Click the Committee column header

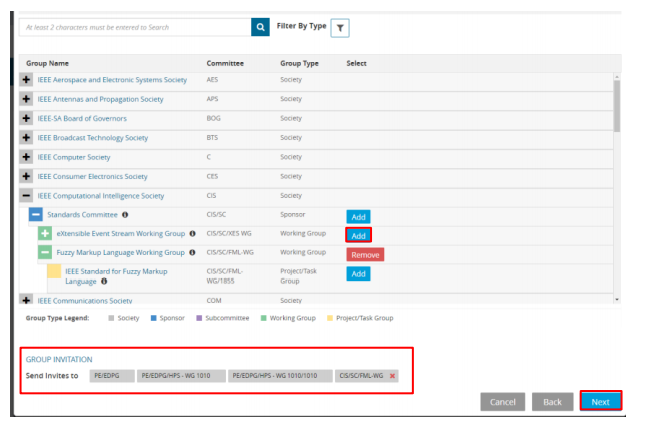click(x=225, y=64)
